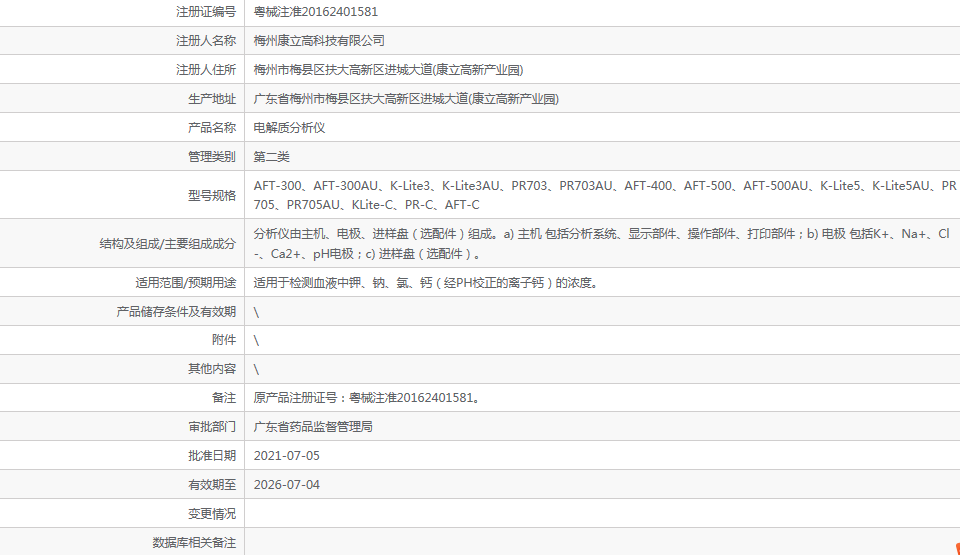Click the model list starting AFT-300
This screenshot has width=960, height=555.
(x=605, y=195)
